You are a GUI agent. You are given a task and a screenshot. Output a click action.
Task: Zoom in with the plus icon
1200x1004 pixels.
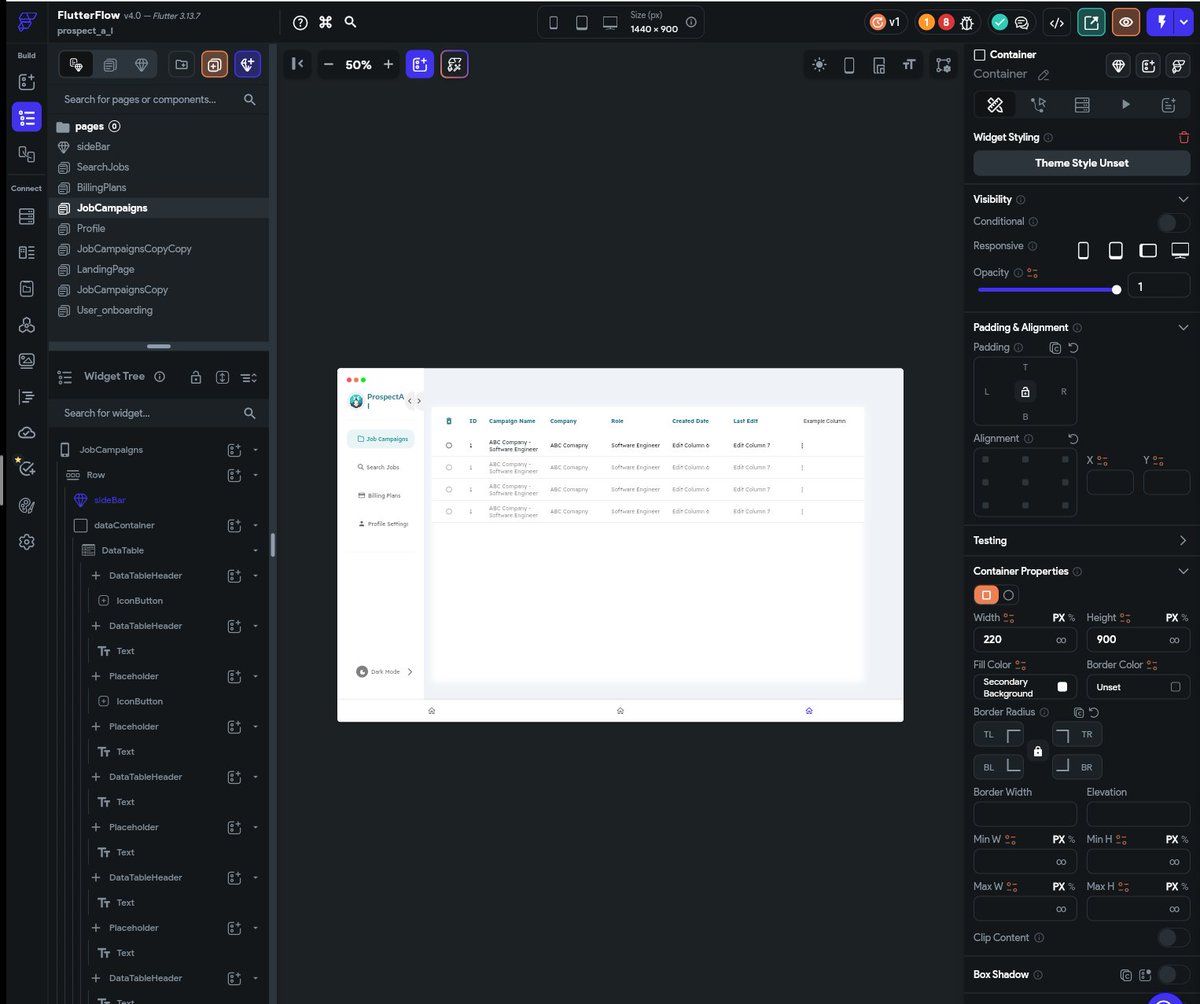389,64
